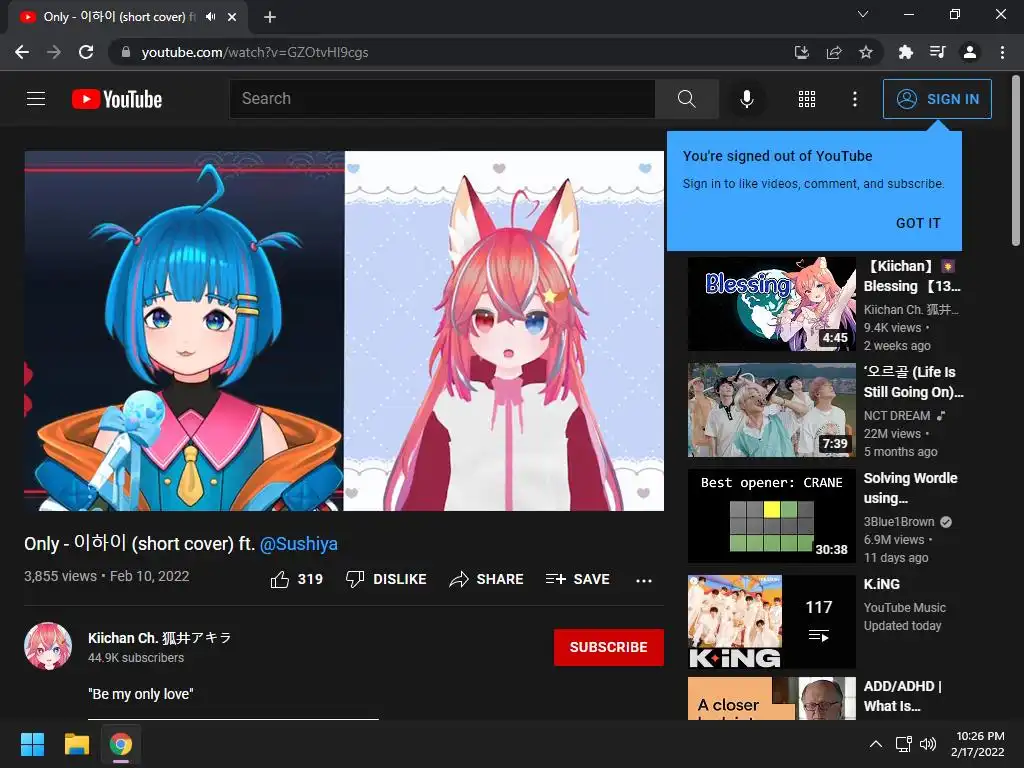Open the YouTube hamburger guide menu
The width and height of the screenshot is (1024, 768).
(36, 99)
